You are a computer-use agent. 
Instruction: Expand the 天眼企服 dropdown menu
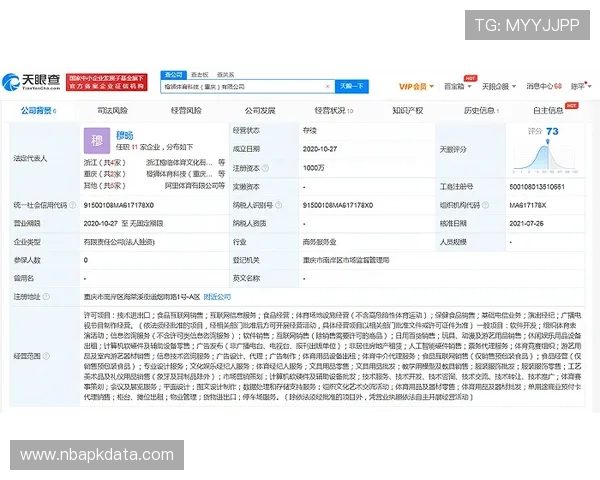(x=499, y=87)
